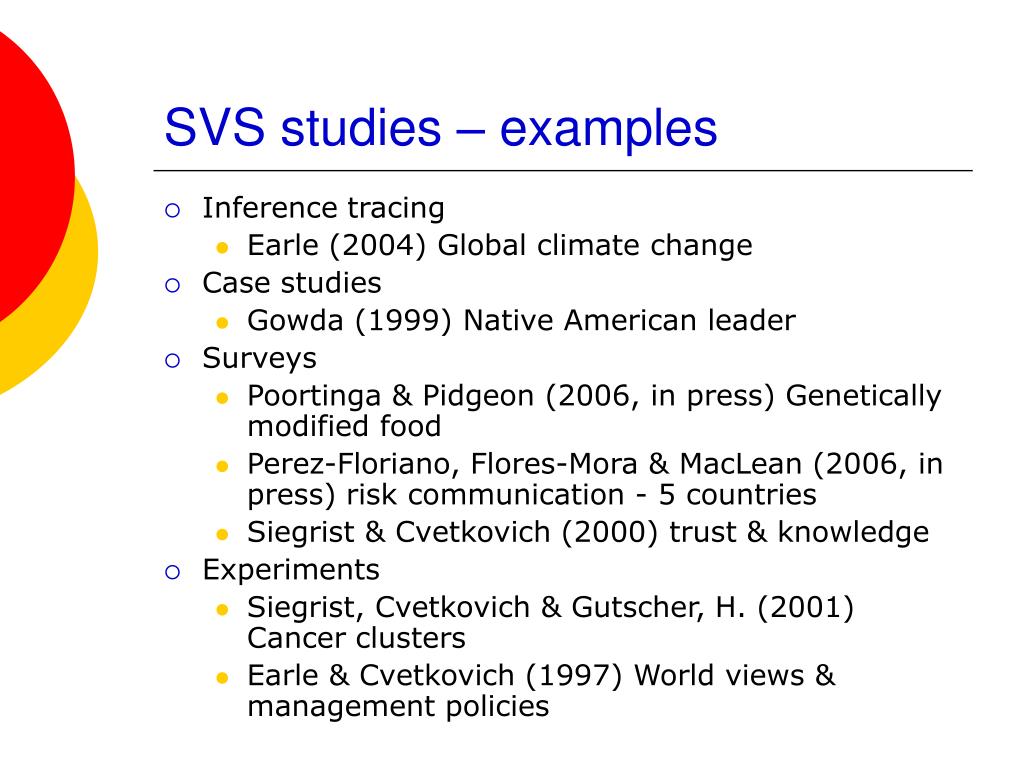Viewport: 1024px width, 768px height.
Task: Click the yellow bullet before Perez-Floriano
Action: tap(222, 466)
